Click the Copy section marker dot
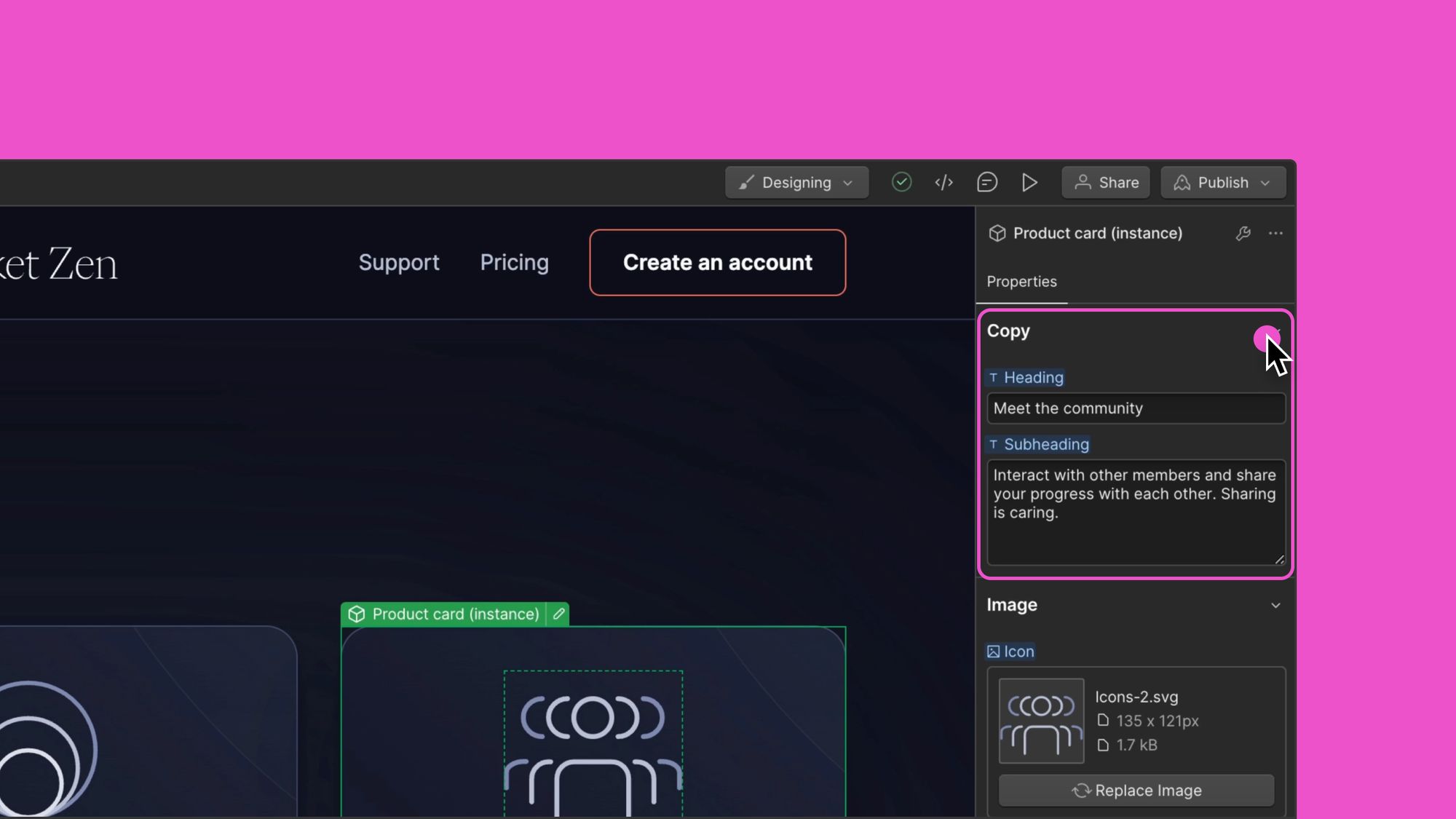 pos(1266,339)
